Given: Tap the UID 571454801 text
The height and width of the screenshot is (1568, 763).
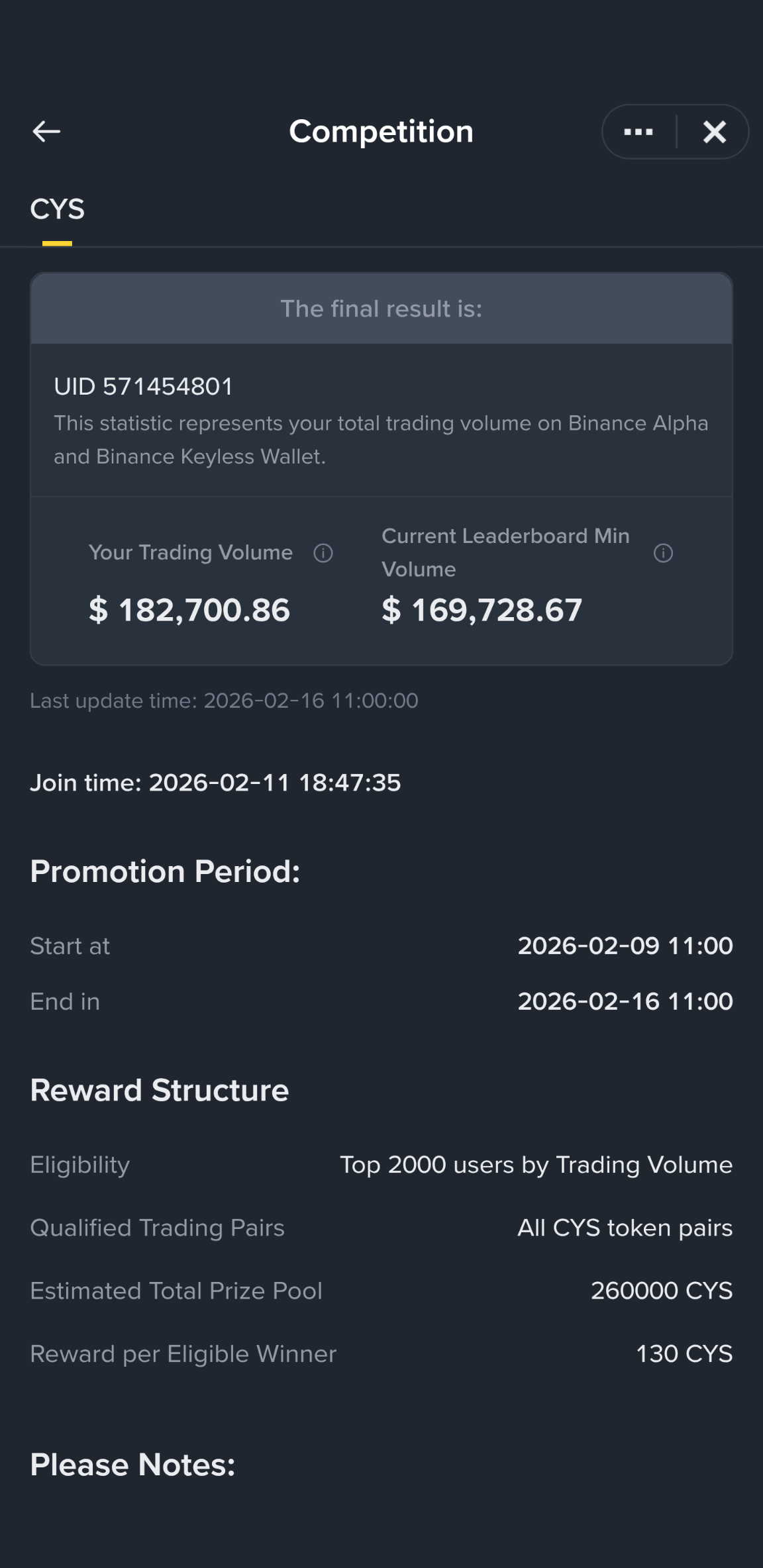Looking at the screenshot, I should [144, 387].
